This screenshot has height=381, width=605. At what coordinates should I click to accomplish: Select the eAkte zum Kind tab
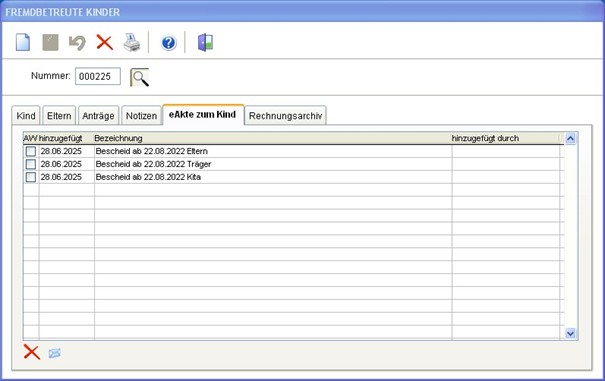pos(203,115)
